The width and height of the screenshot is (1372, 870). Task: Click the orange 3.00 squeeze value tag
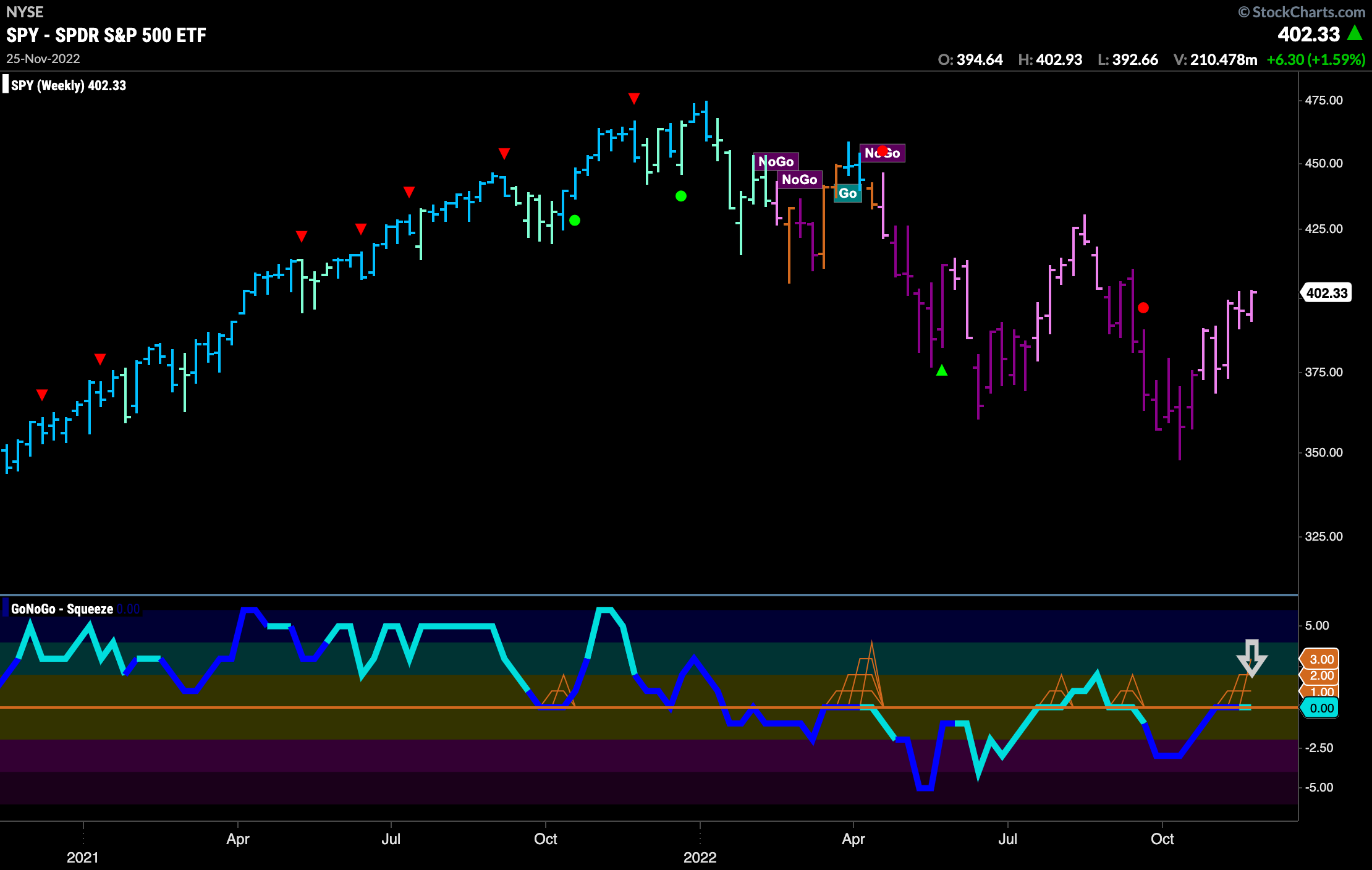click(x=1321, y=659)
